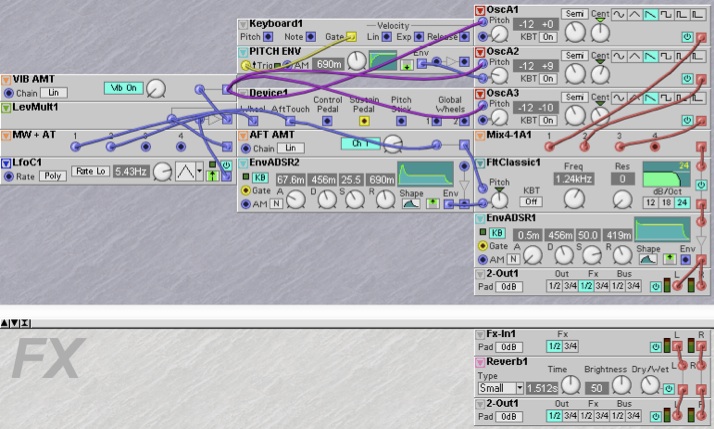The width and height of the screenshot is (714, 429).
Task: Adjust the FltClassic1 Freq knob
Action: pyautogui.click(x=573, y=198)
